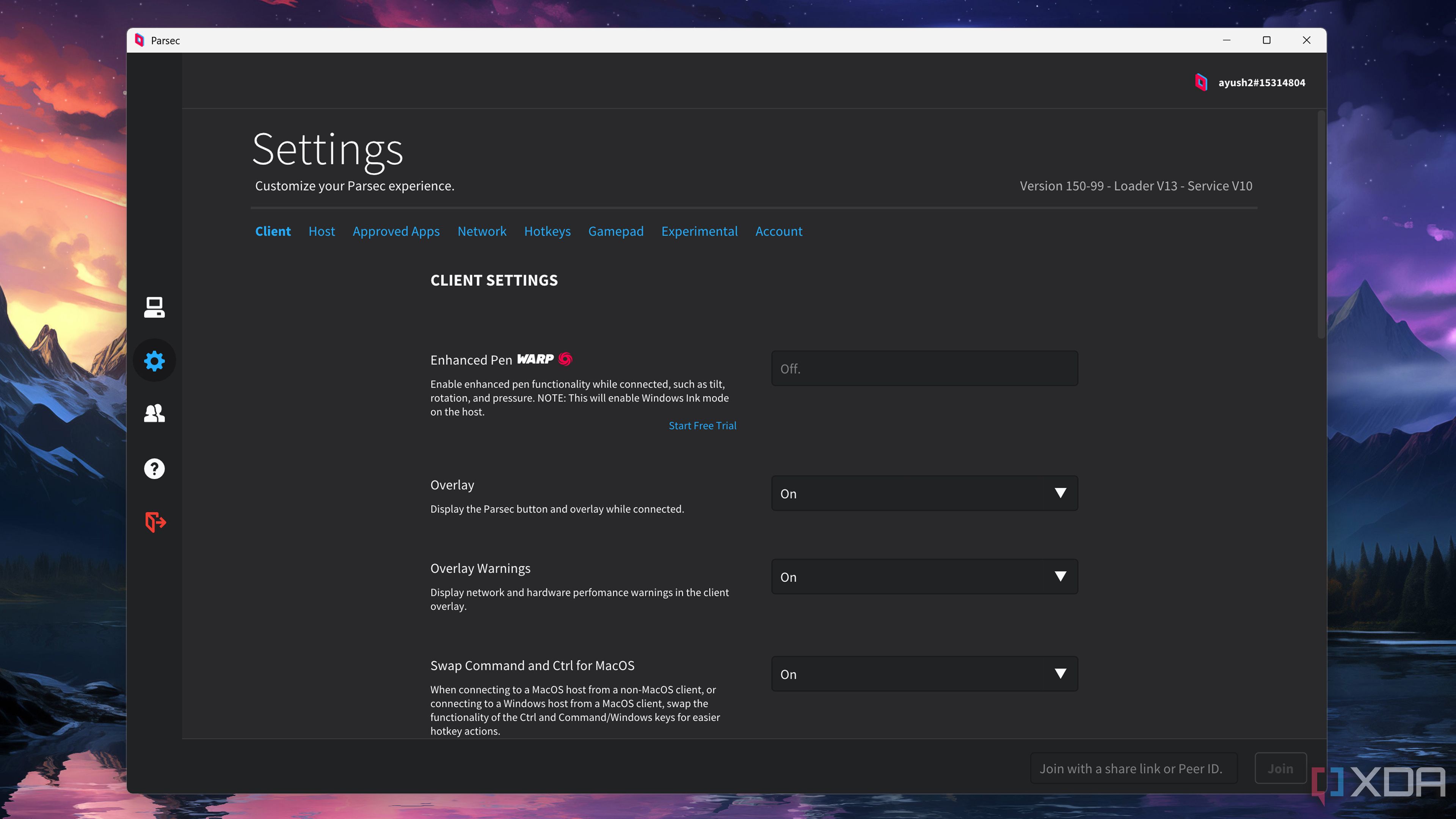Click the Enhanced Pen label
The image size is (1456, 819).
[471, 360]
